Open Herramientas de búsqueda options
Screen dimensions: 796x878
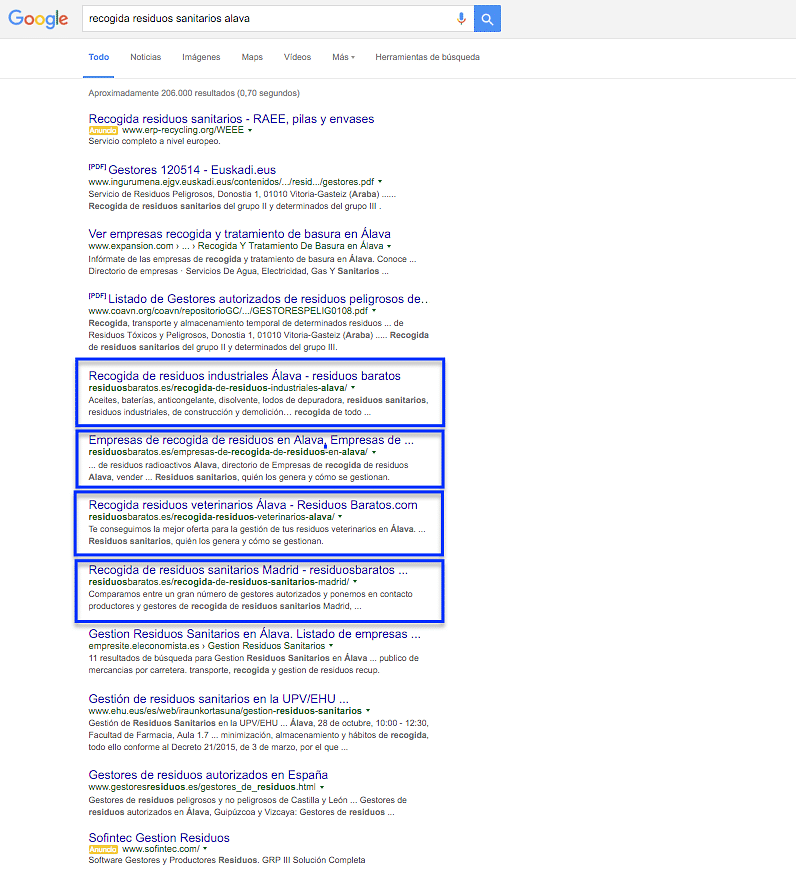427,57
